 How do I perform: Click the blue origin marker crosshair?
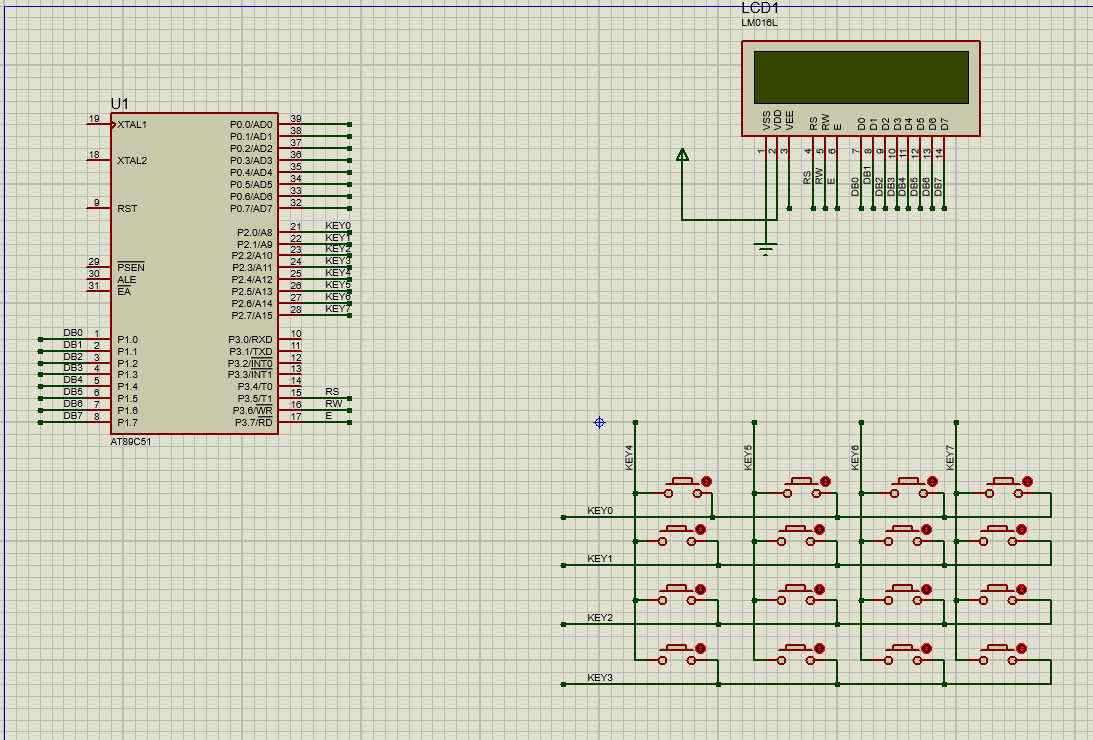[x=599, y=422]
